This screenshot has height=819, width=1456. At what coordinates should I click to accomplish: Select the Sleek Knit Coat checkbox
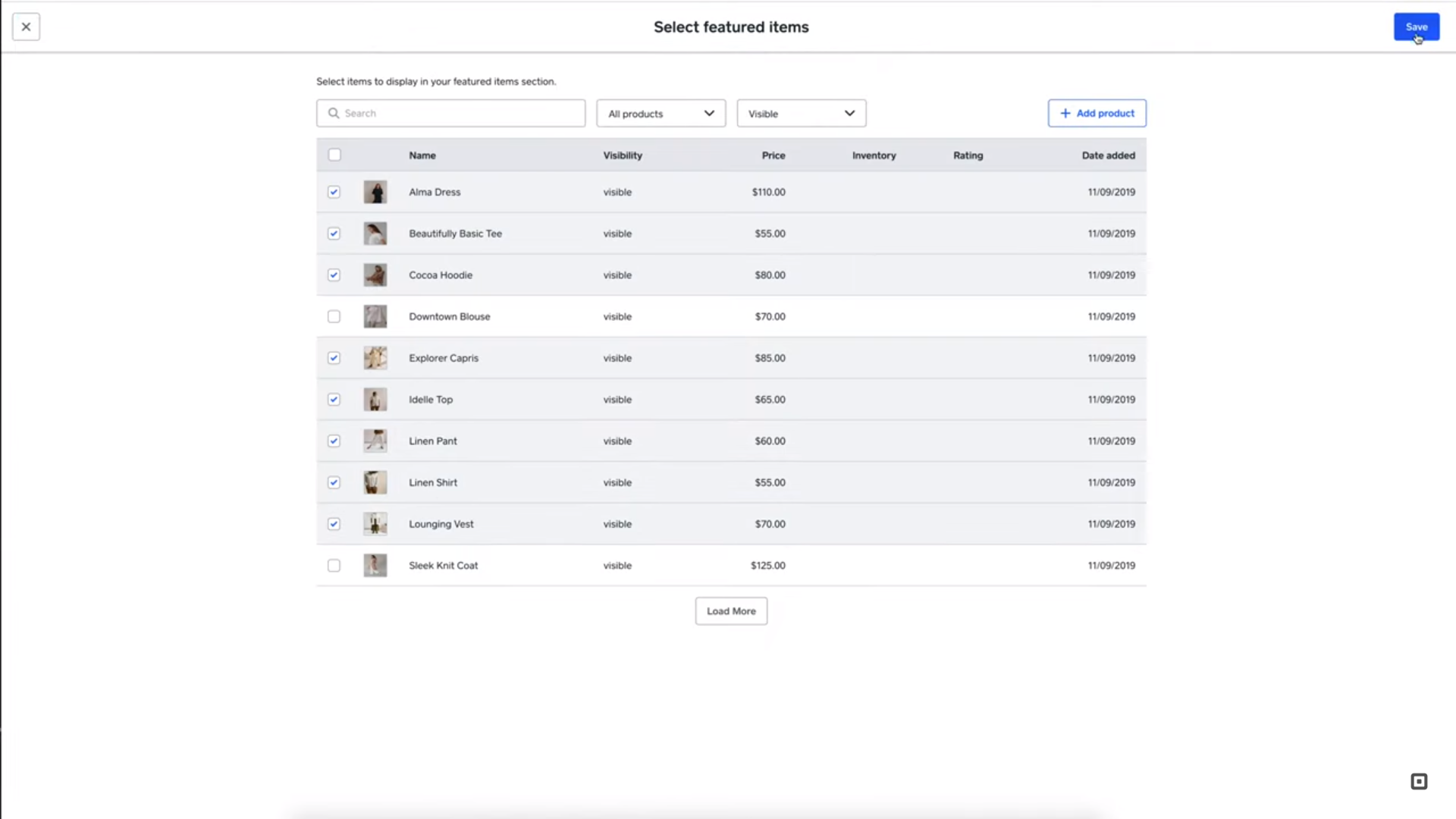(334, 566)
